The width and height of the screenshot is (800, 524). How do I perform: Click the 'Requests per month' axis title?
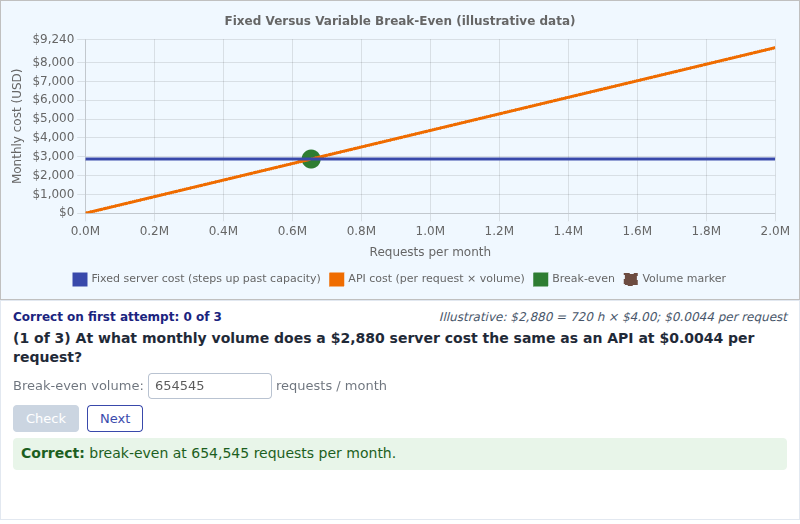pyautogui.click(x=430, y=252)
